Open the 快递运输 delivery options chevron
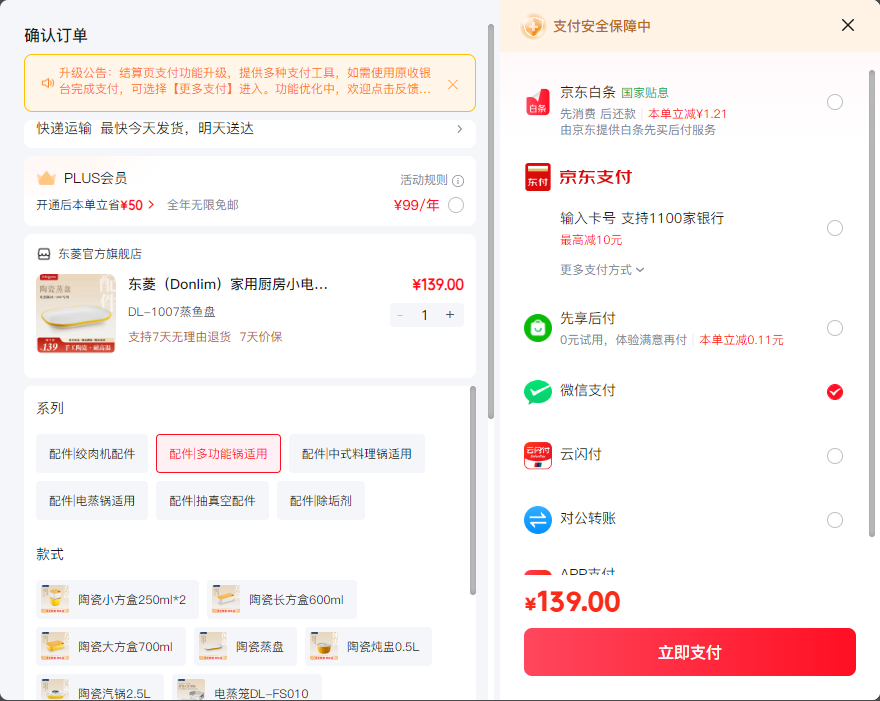 coord(460,129)
